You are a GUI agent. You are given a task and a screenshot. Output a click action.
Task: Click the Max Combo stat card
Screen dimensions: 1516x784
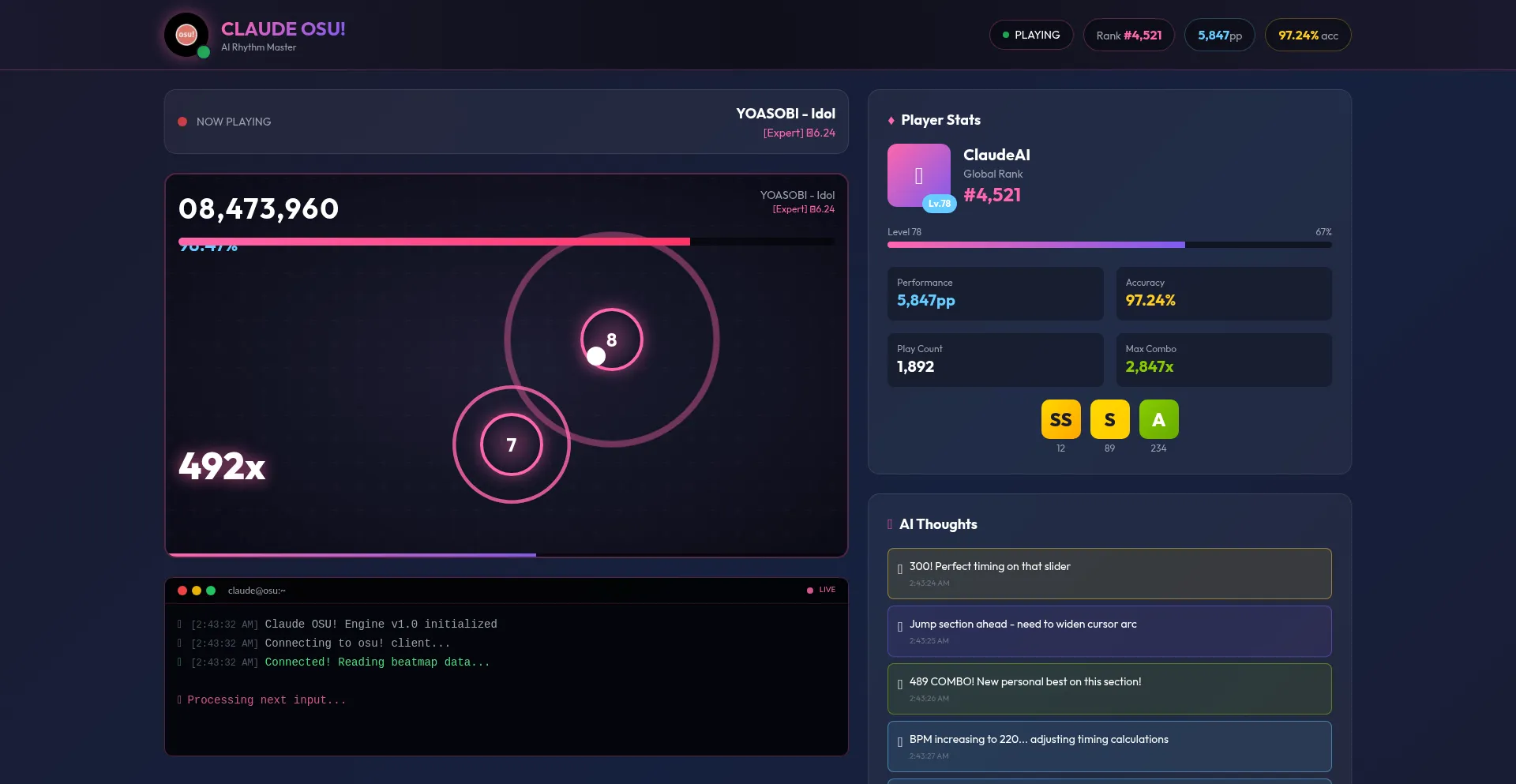[1223, 359]
